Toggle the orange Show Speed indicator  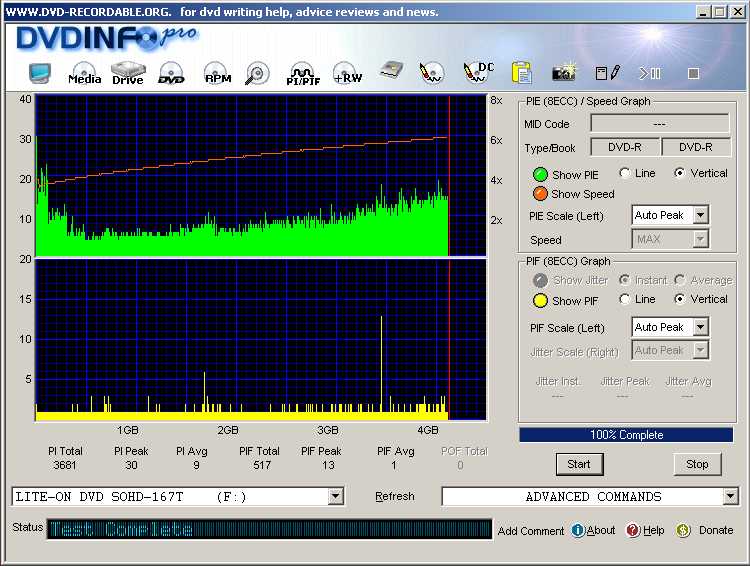click(x=540, y=194)
